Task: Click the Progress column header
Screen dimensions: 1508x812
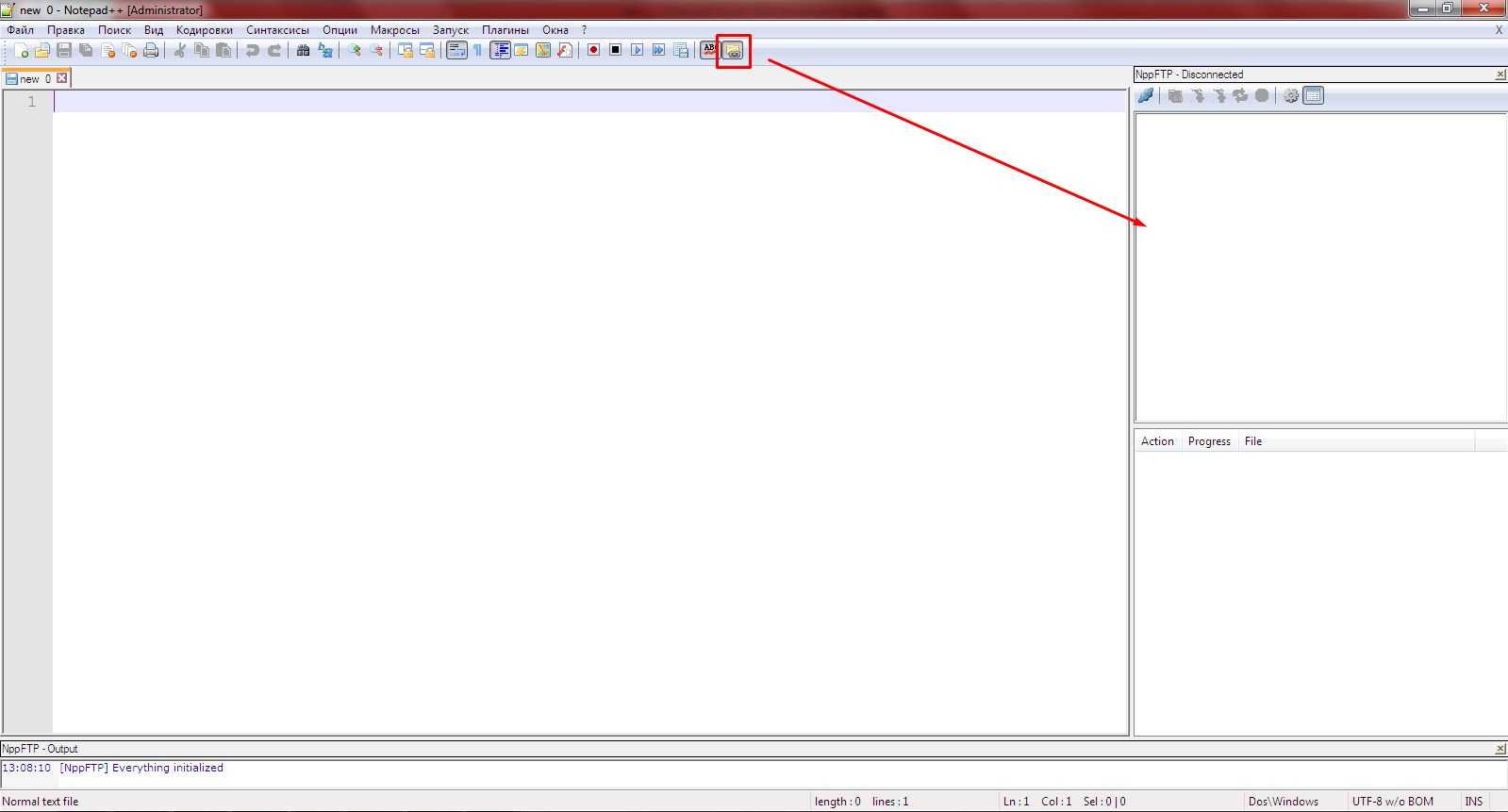Action: tap(1209, 441)
